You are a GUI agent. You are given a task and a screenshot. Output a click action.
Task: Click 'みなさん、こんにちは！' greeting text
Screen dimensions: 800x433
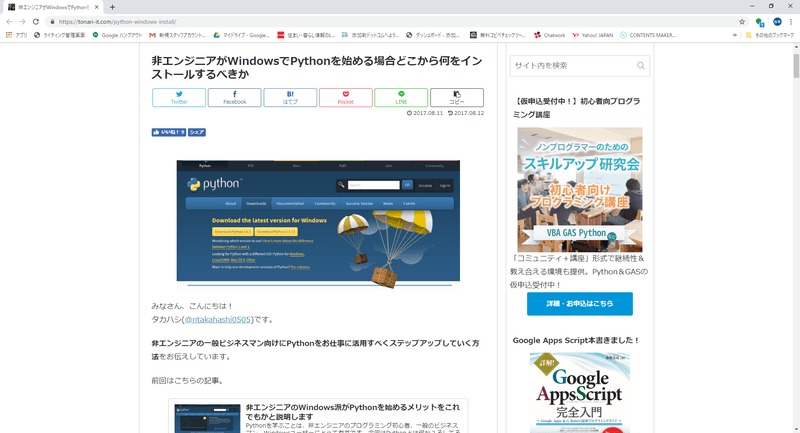click(x=192, y=306)
